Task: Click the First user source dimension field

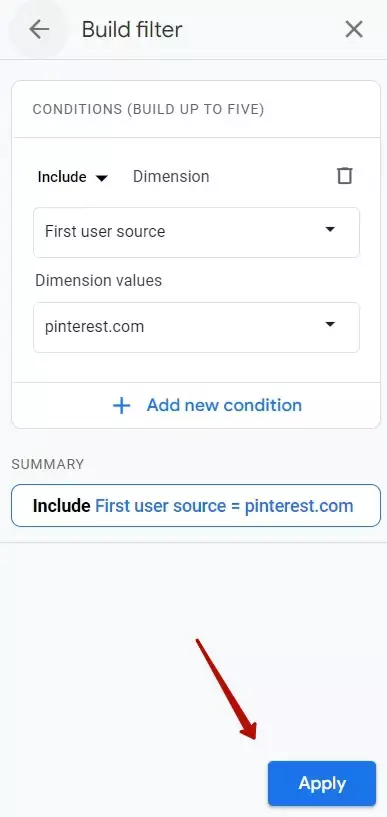Action: (x=196, y=232)
